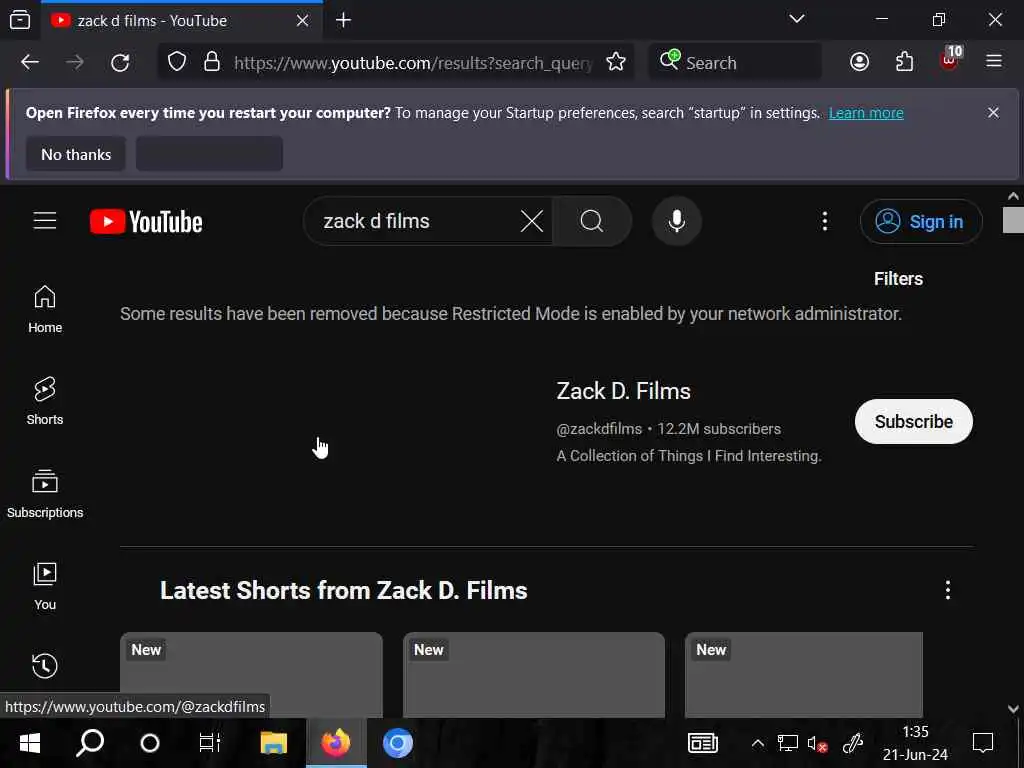
Task: Submit YouTube search with magnifier button
Action: click(x=592, y=221)
